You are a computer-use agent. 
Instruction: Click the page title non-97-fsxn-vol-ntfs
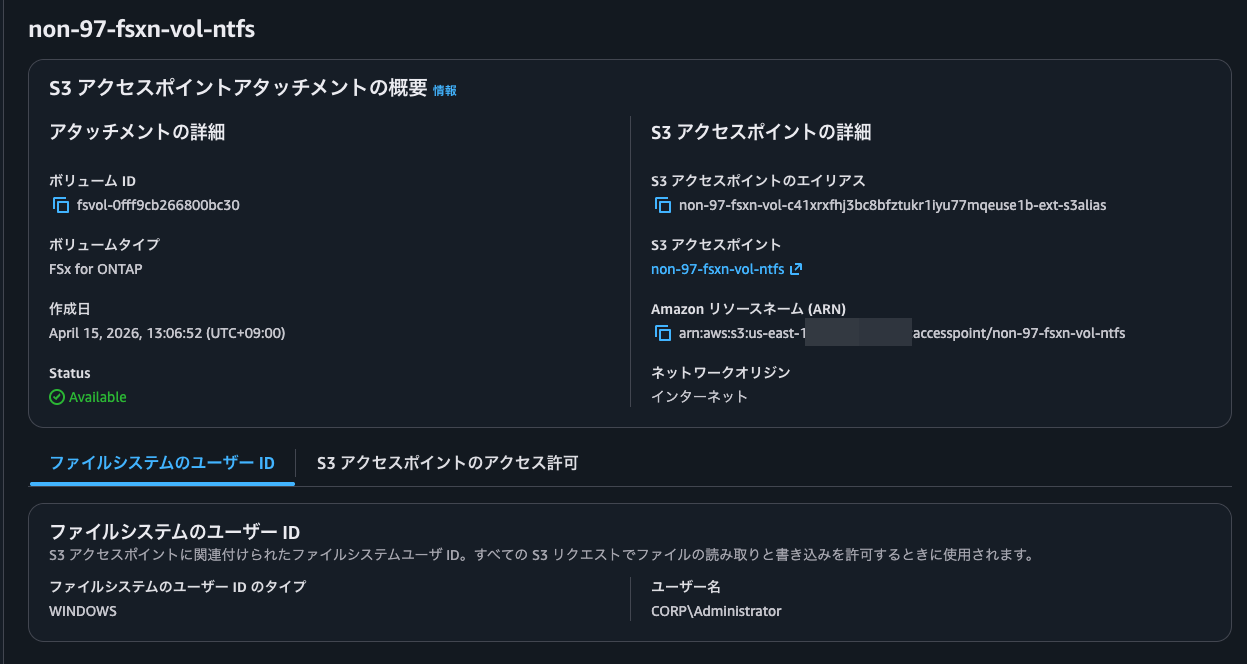click(142, 29)
